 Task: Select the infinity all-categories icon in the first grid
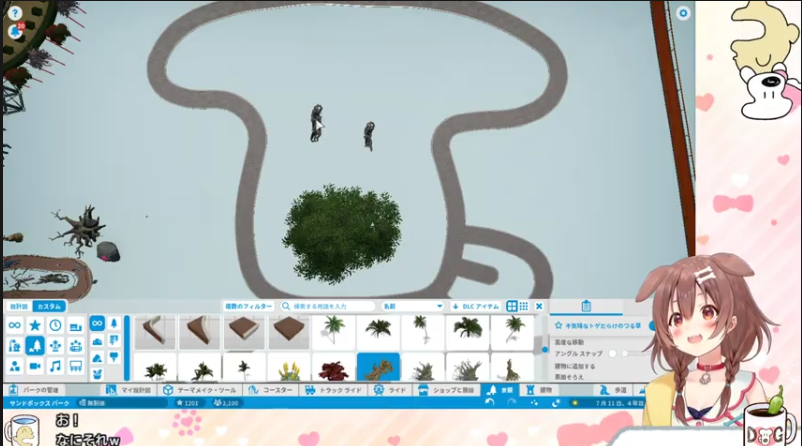pyautogui.click(x=14, y=325)
